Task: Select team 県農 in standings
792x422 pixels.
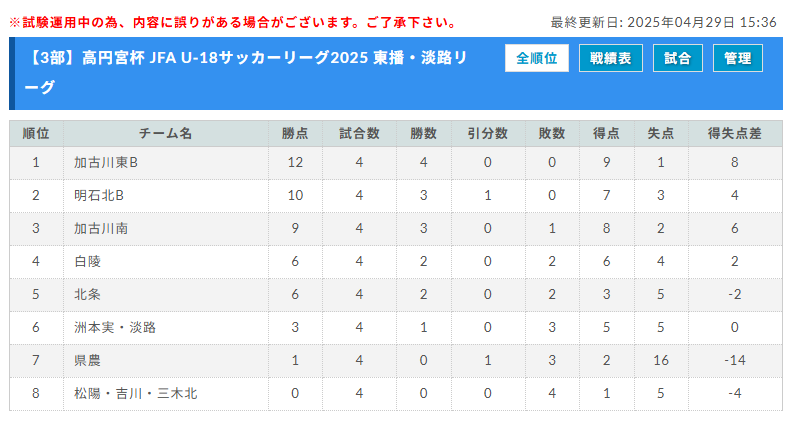Action: tap(88, 360)
